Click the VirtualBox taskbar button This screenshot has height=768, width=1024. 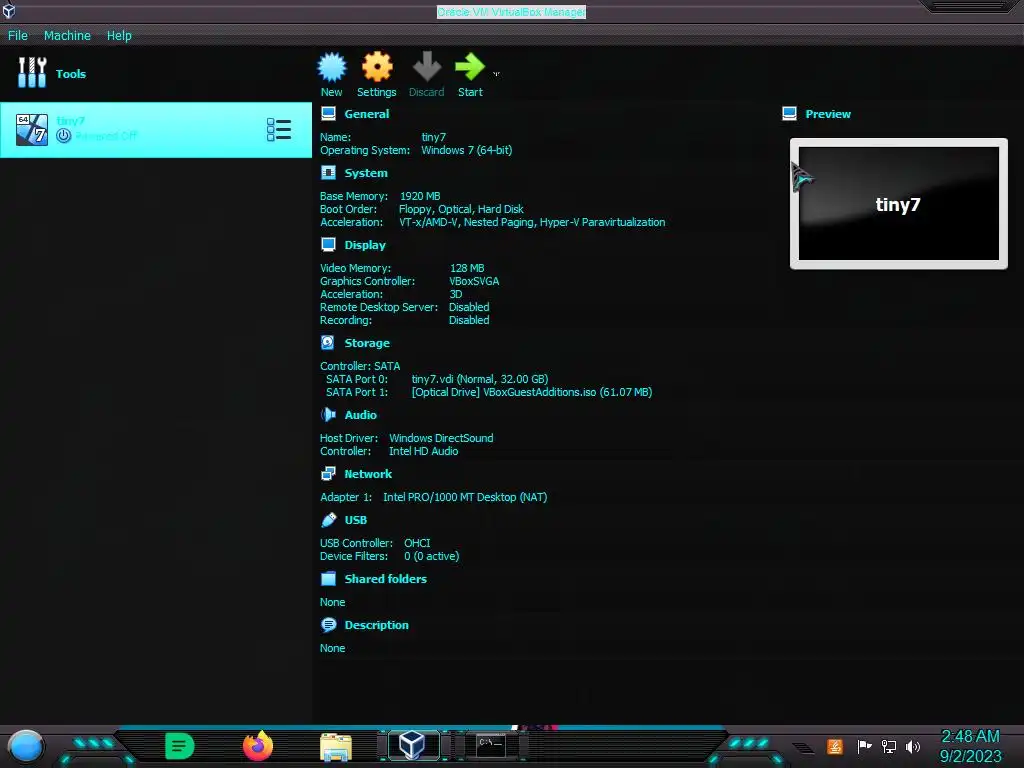point(413,745)
